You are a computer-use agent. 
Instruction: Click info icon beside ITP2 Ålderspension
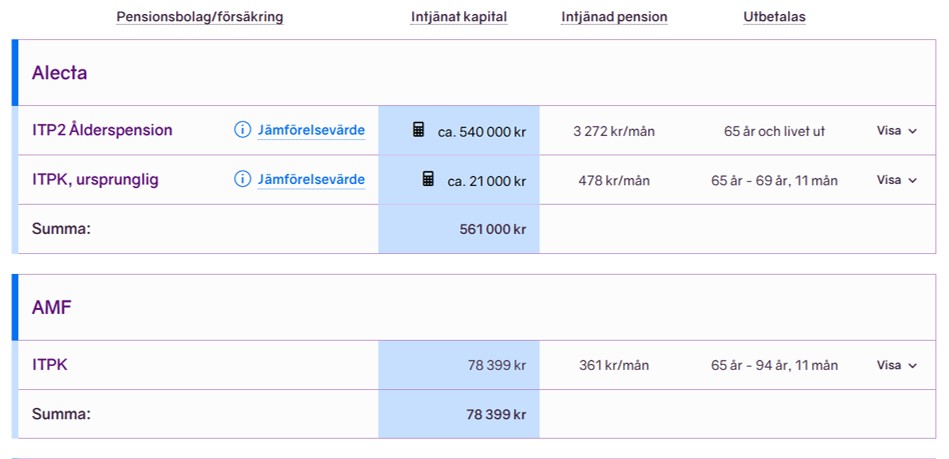click(242, 130)
